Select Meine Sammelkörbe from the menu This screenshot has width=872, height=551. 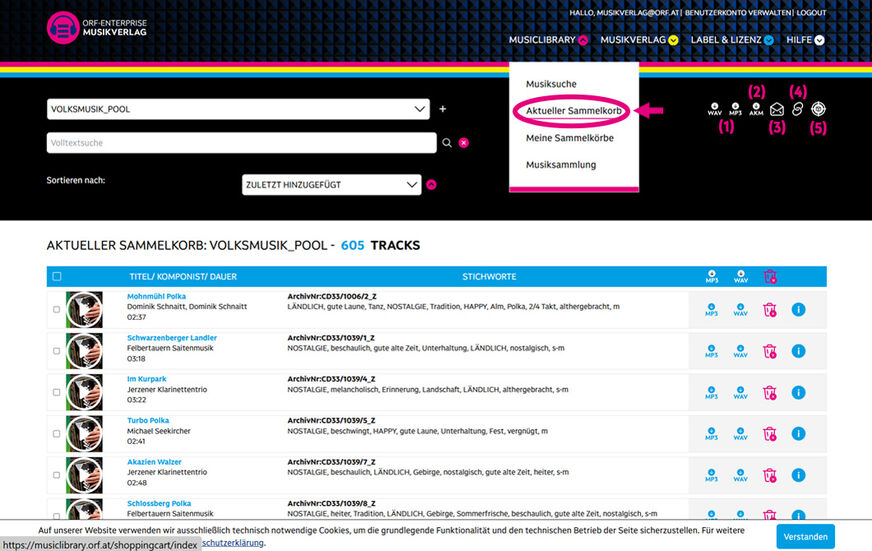coord(569,138)
